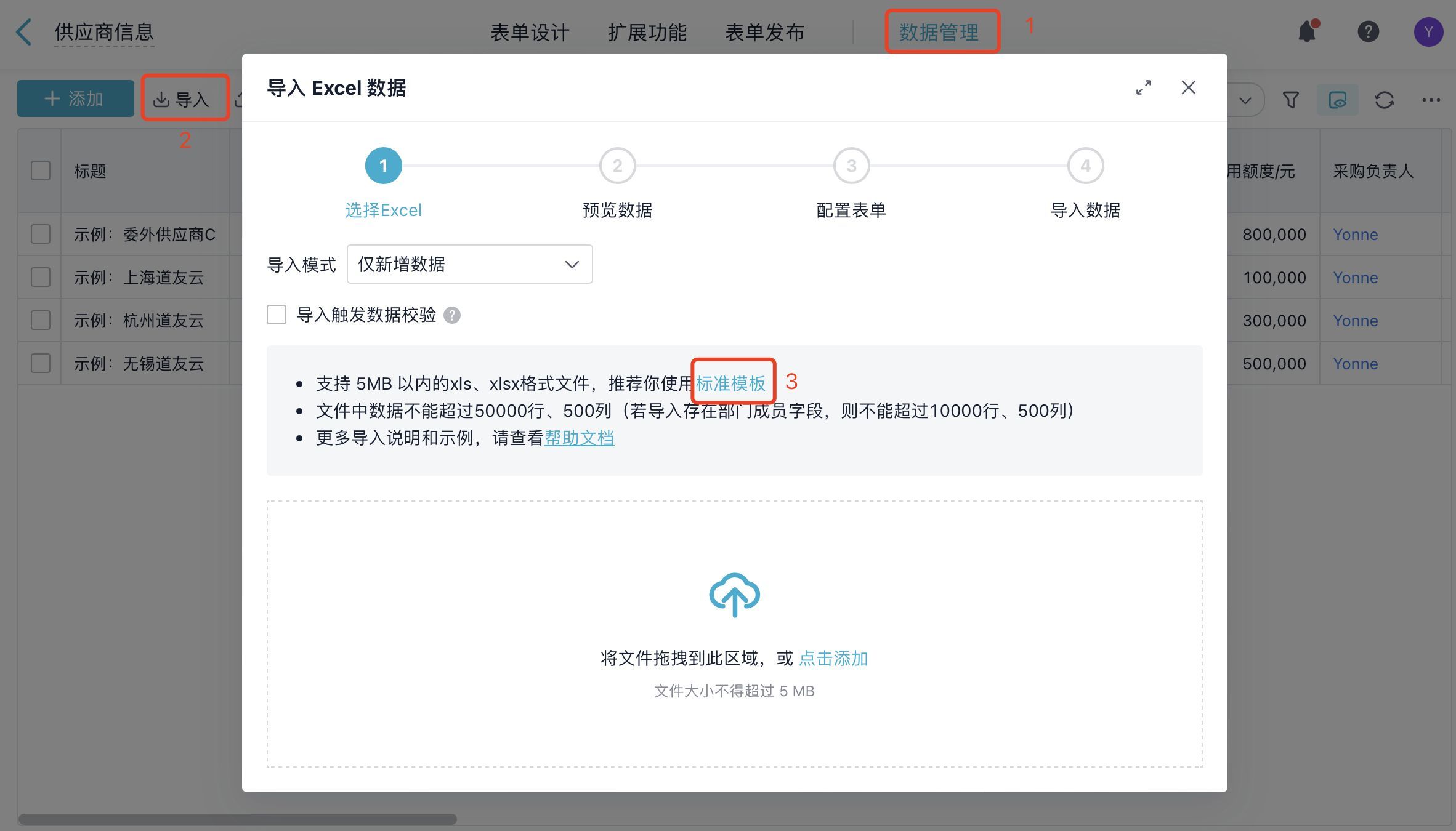Click the help question mark icon

[x=1368, y=31]
